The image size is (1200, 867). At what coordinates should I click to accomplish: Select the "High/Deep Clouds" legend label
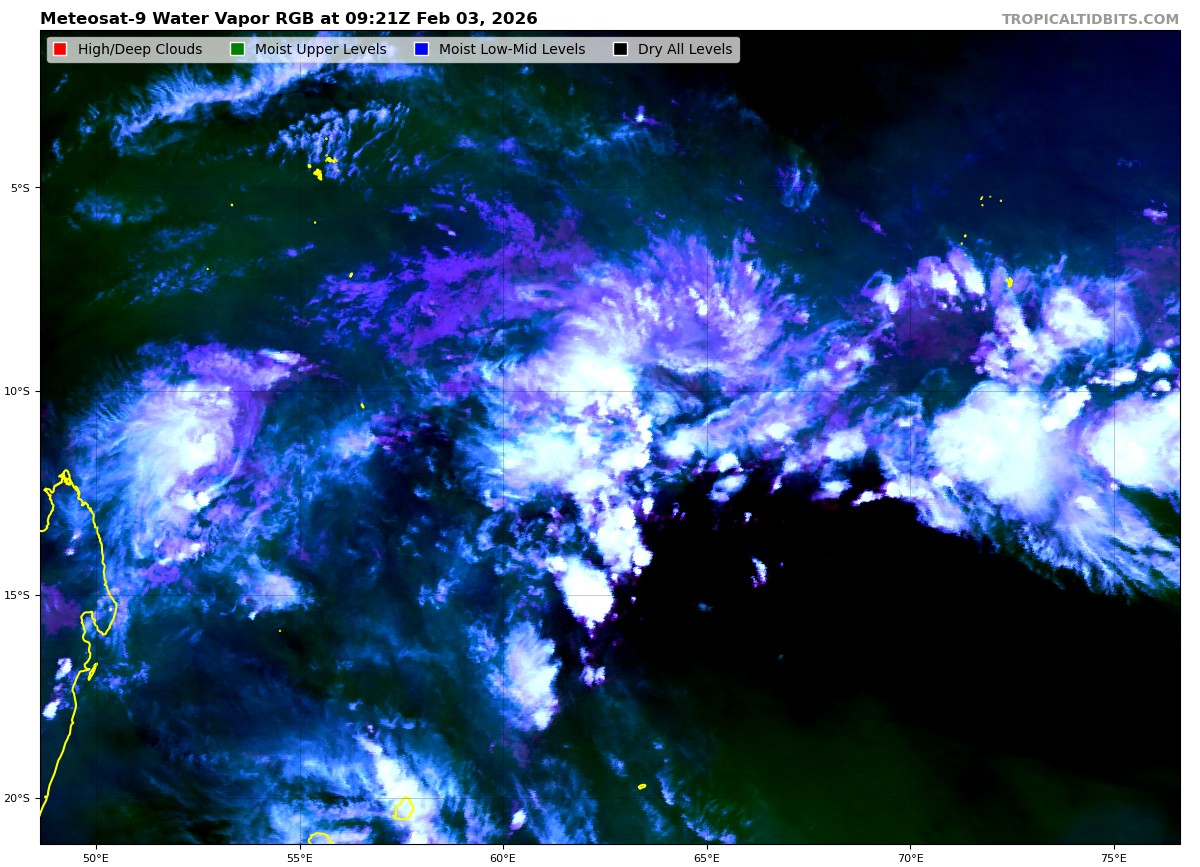click(x=140, y=50)
